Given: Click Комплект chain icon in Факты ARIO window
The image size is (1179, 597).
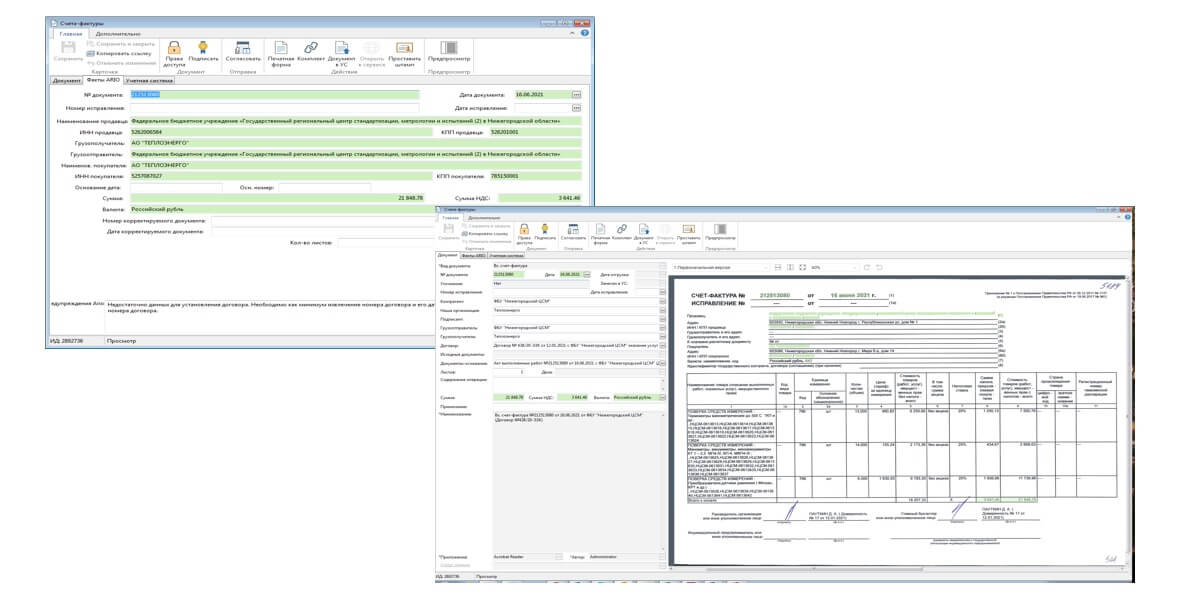Looking at the screenshot, I should (x=311, y=47).
